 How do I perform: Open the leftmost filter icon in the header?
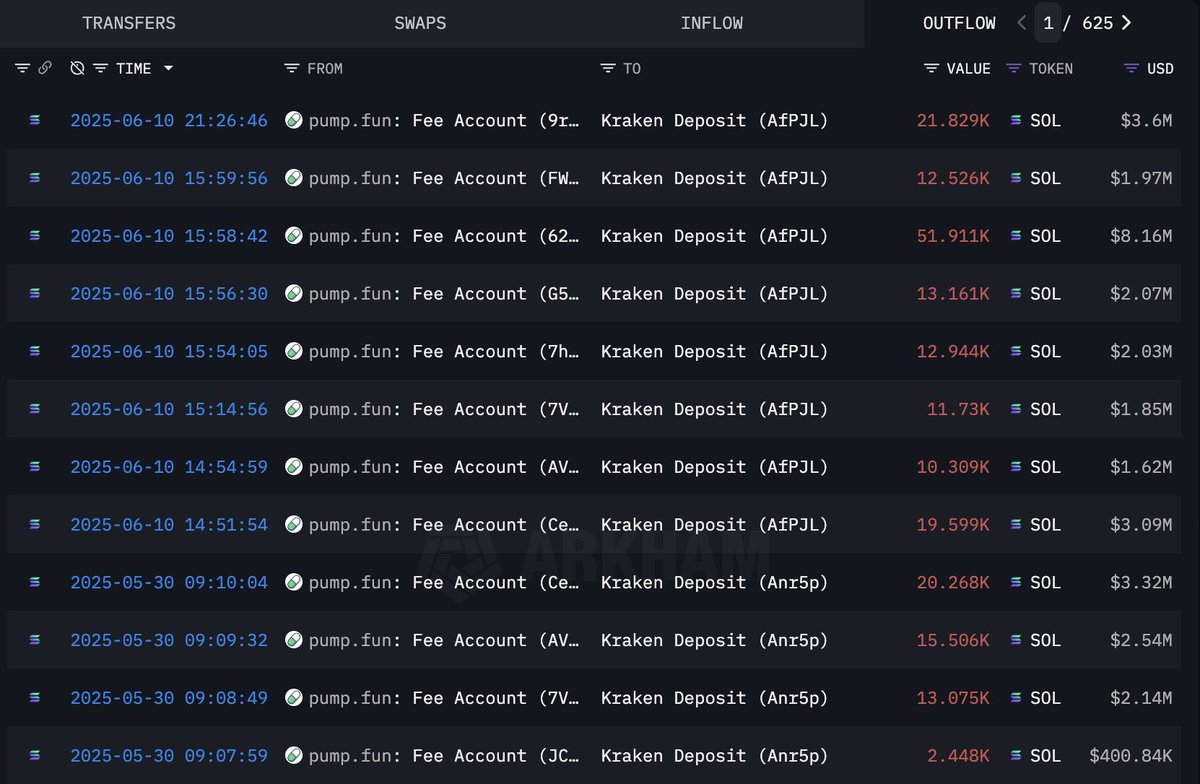pos(22,68)
